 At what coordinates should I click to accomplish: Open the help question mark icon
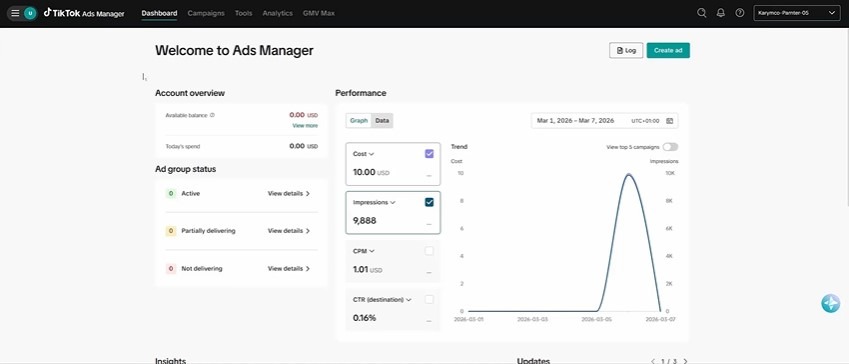[740, 13]
